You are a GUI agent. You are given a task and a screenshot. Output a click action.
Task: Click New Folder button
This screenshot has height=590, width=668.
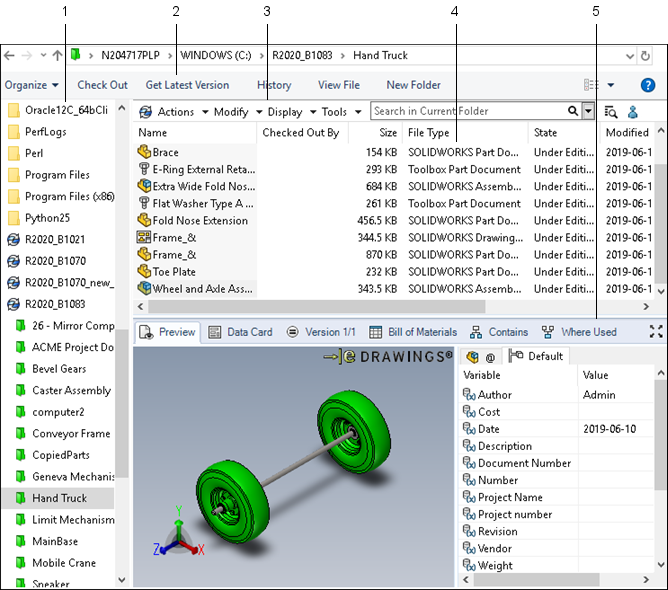(414, 85)
